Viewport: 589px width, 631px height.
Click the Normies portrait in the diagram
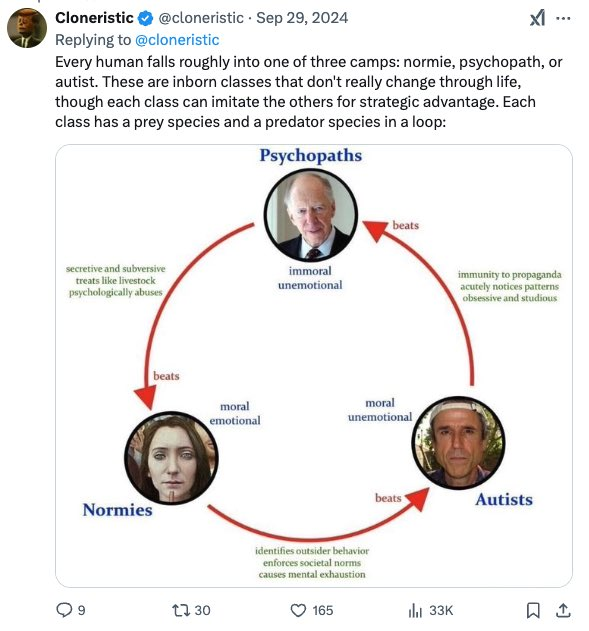pyautogui.click(x=171, y=458)
